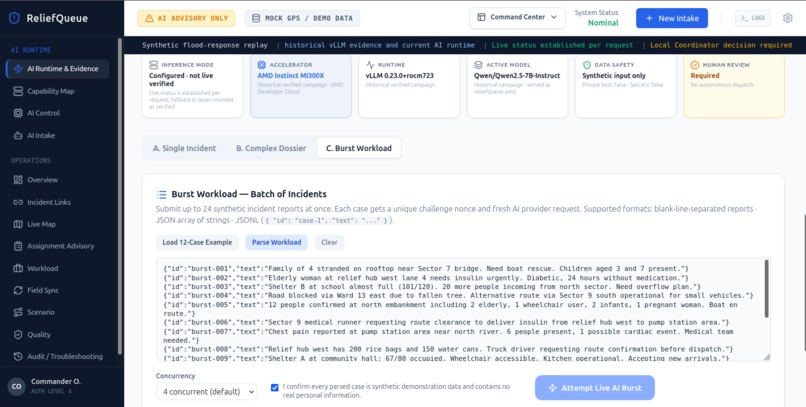This screenshot has width=806, height=407.
Task: Click Attempt Live AI Burst button
Action: 595,388
